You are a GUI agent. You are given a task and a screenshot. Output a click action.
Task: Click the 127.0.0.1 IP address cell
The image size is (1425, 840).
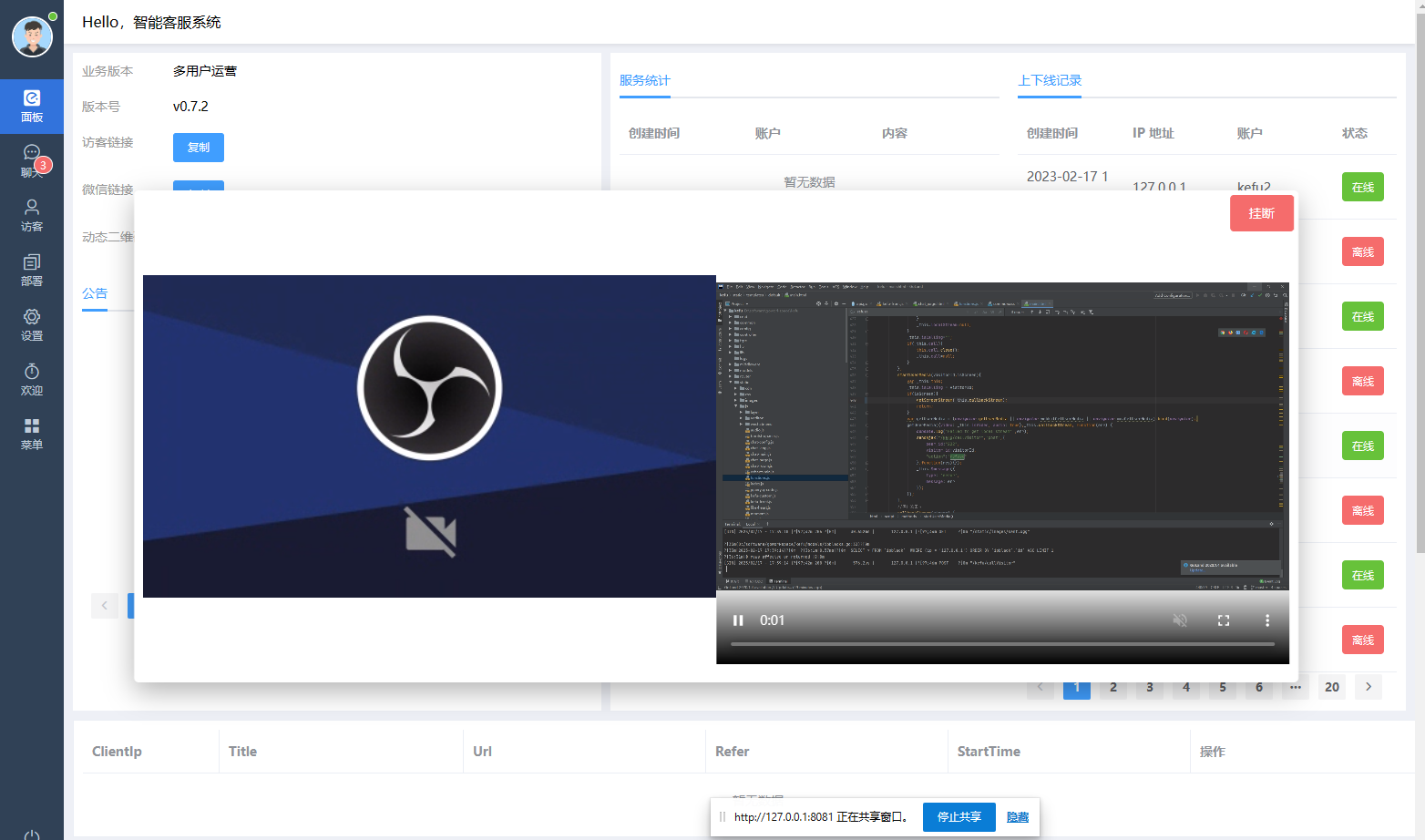click(x=1159, y=187)
